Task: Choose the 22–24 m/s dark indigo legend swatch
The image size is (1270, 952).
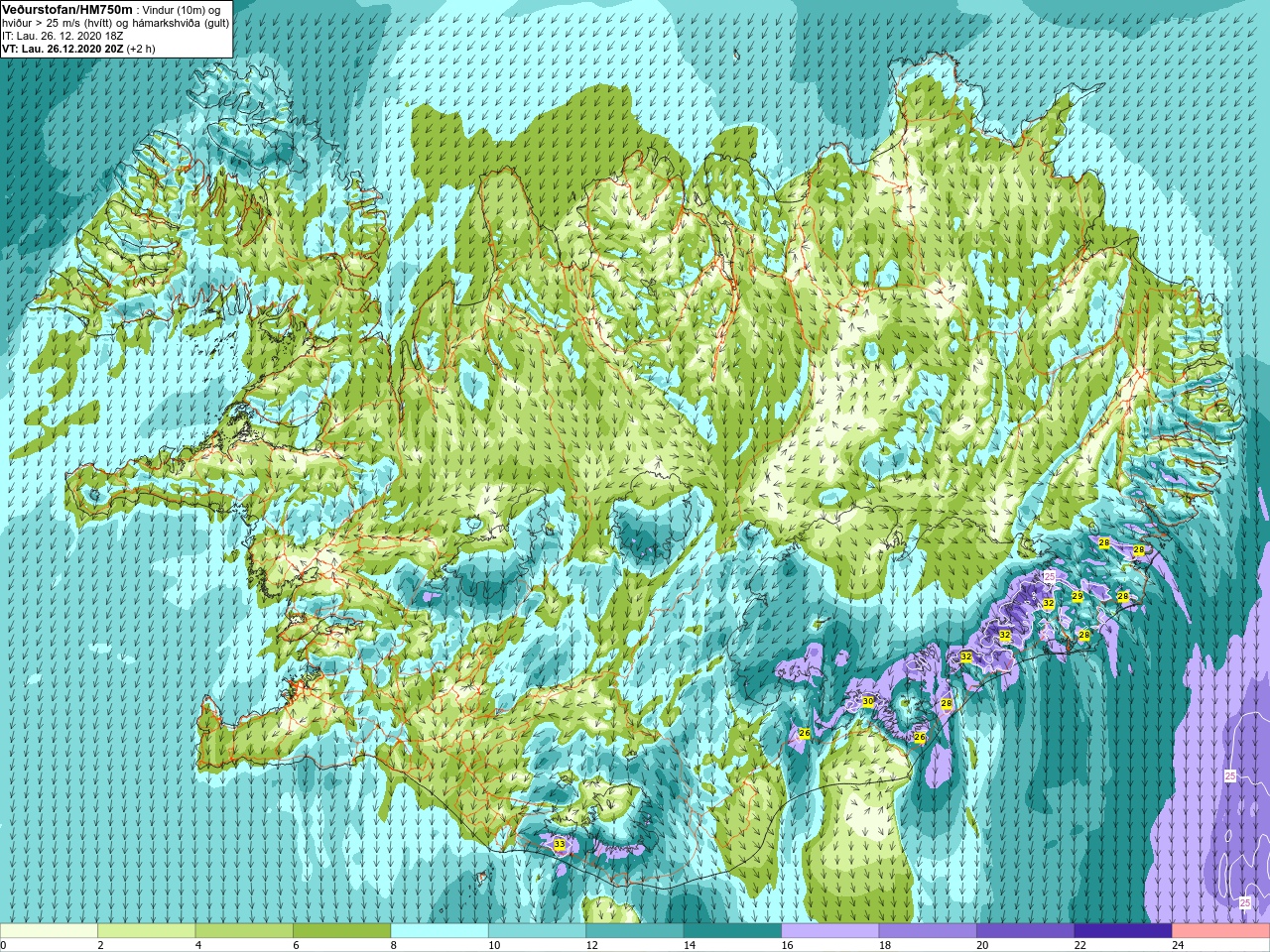Action: point(1123,931)
